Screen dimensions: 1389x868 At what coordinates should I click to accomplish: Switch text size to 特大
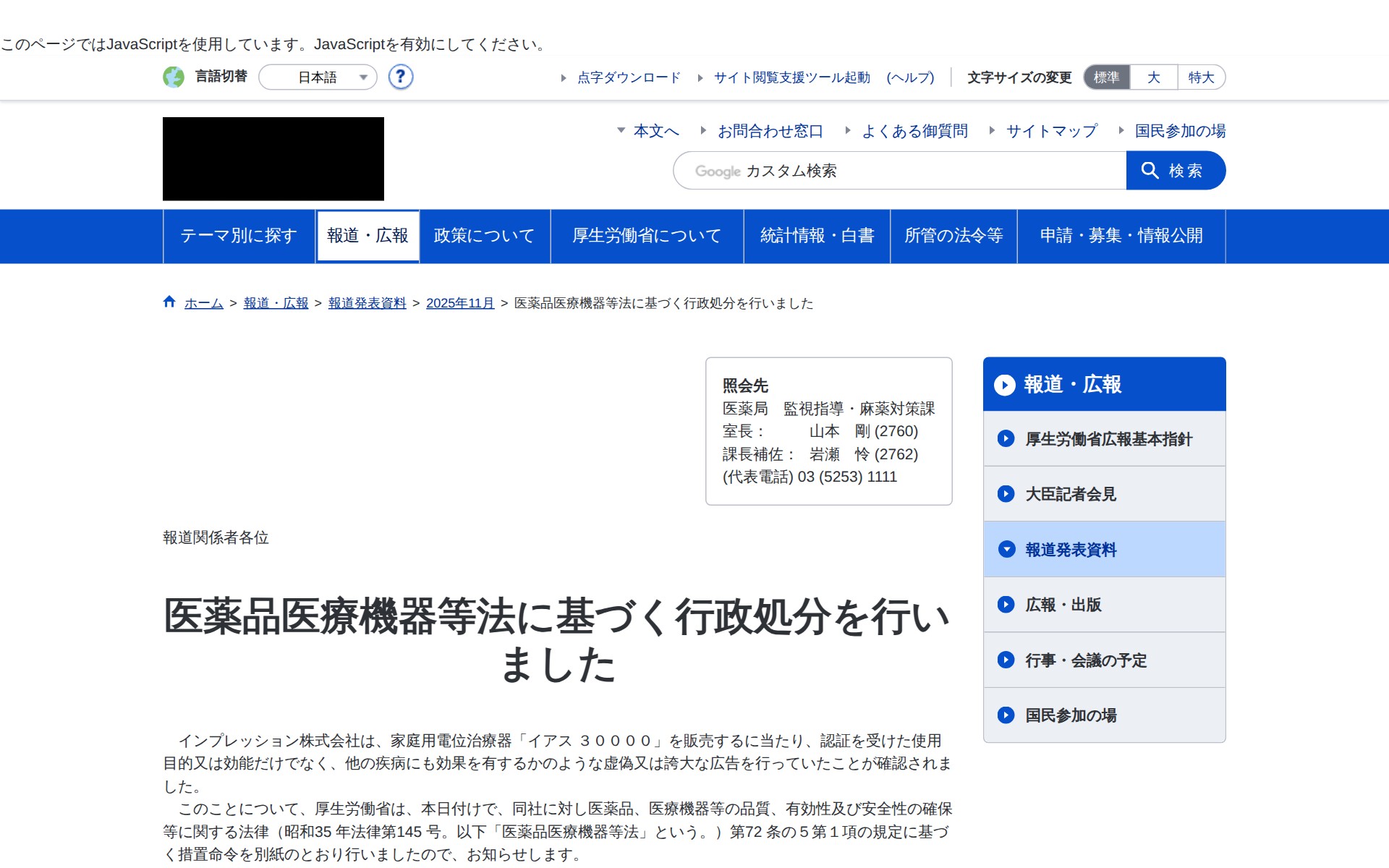(1201, 77)
